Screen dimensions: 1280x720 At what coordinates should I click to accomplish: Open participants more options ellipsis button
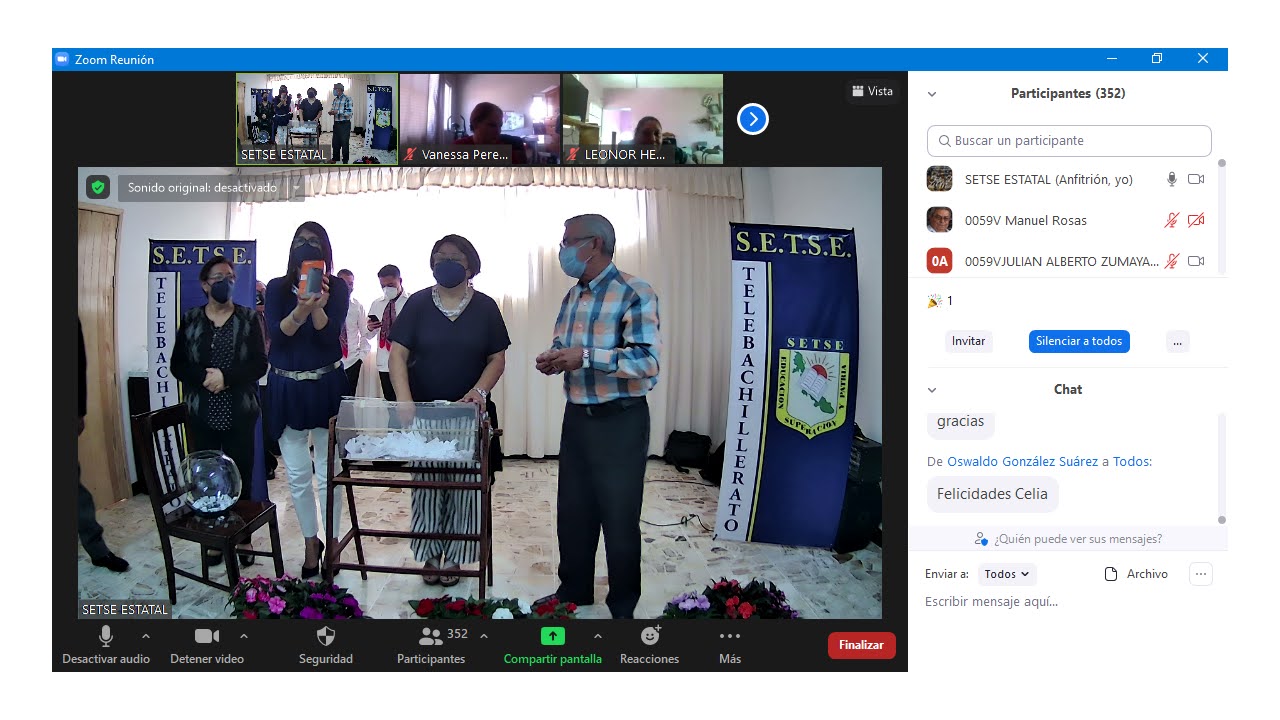click(1177, 341)
